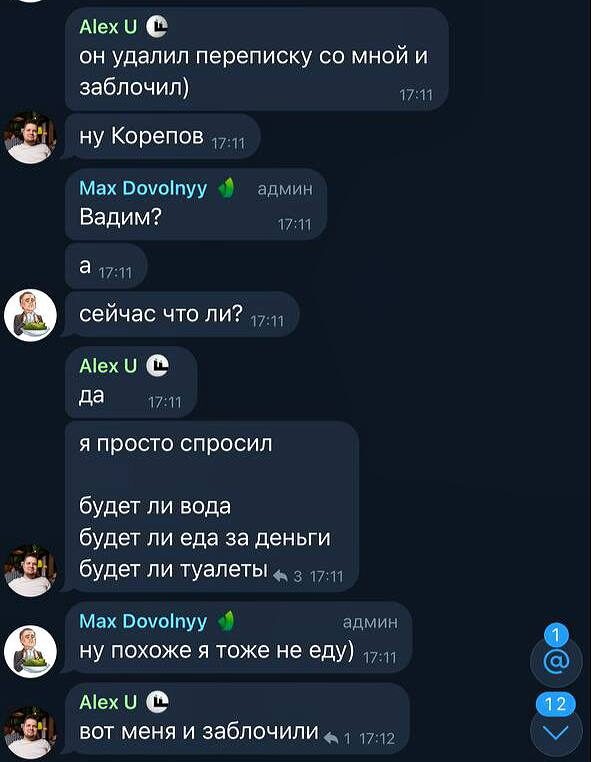This screenshot has width=591, height=762.
Task: Jump to latest messages with down chevron
Action: 556,732
